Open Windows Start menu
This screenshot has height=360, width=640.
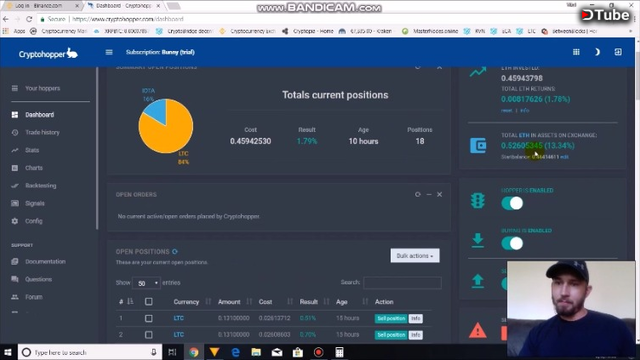8,352
